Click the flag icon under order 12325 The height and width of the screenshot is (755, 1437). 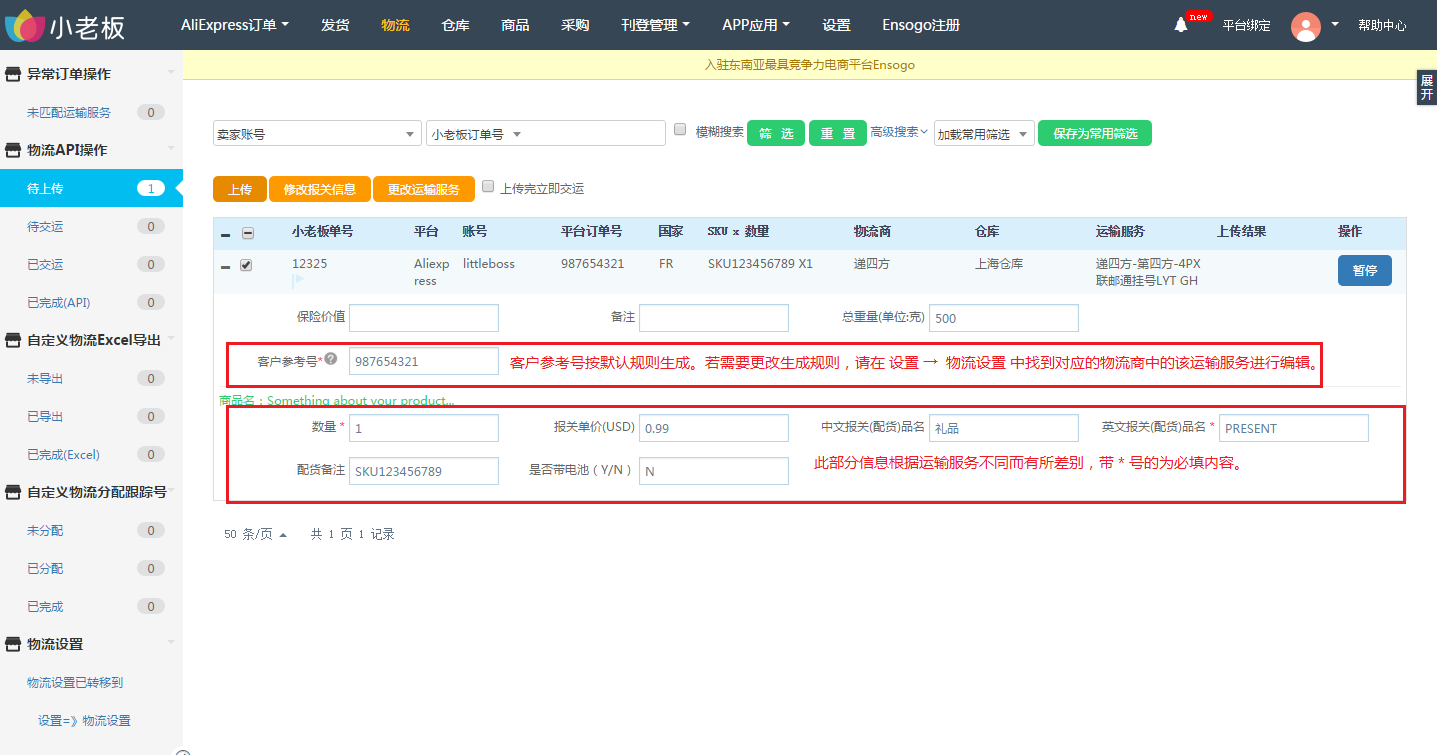(297, 283)
